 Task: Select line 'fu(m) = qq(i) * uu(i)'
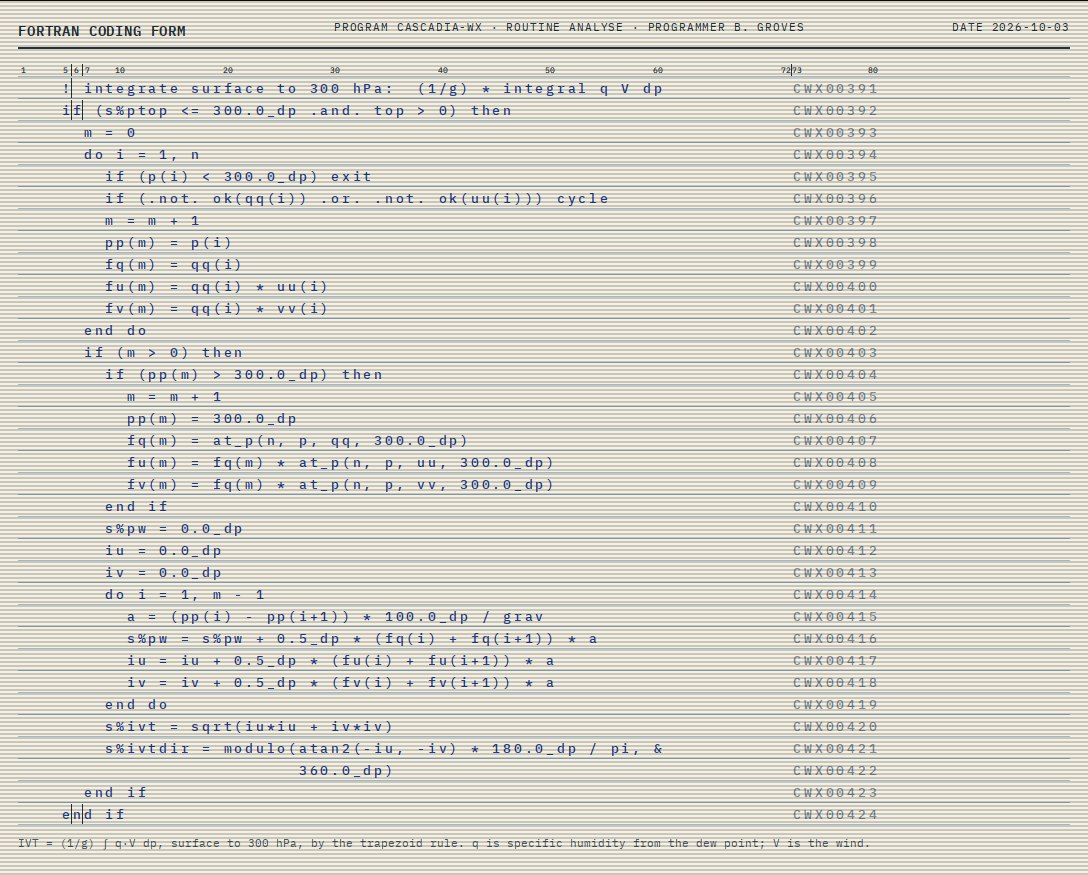216,287
